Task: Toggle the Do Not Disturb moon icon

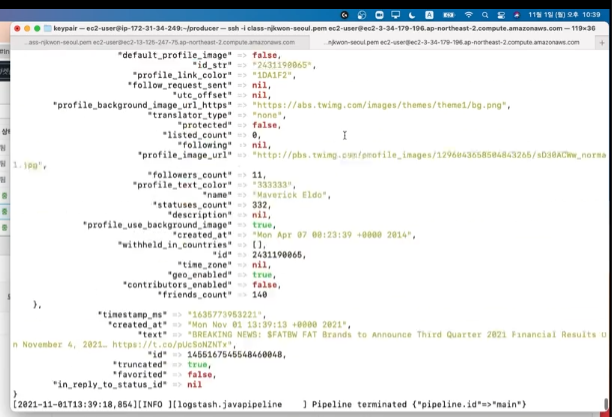Action: click(412, 15)
